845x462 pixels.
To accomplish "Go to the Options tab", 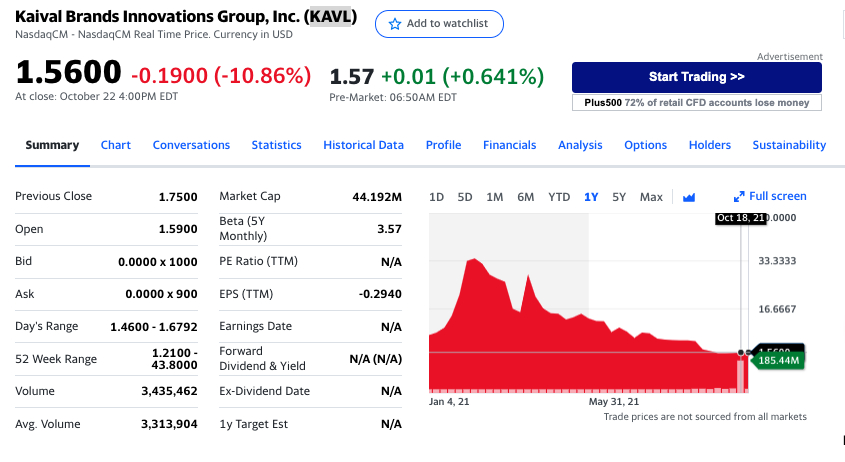I will 645,145.
